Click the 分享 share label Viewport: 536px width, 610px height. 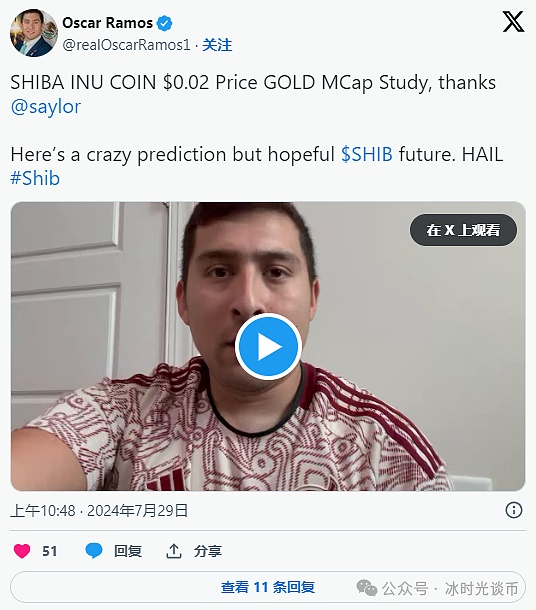208,551
